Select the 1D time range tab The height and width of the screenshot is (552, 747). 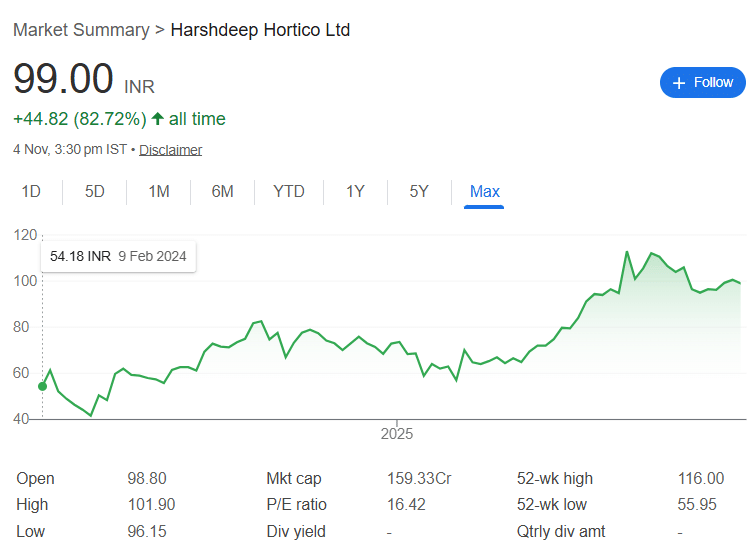point(31,191)
